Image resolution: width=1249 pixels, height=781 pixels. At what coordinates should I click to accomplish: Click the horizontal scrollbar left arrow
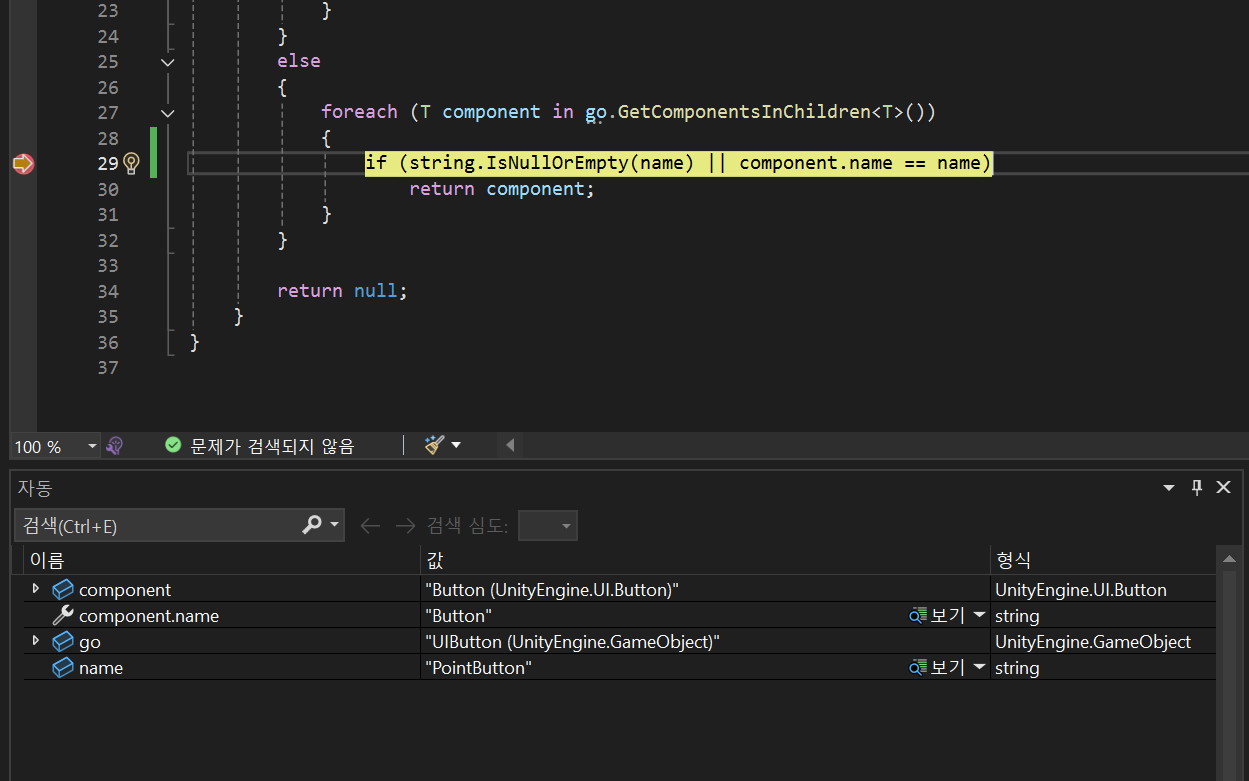510,445
